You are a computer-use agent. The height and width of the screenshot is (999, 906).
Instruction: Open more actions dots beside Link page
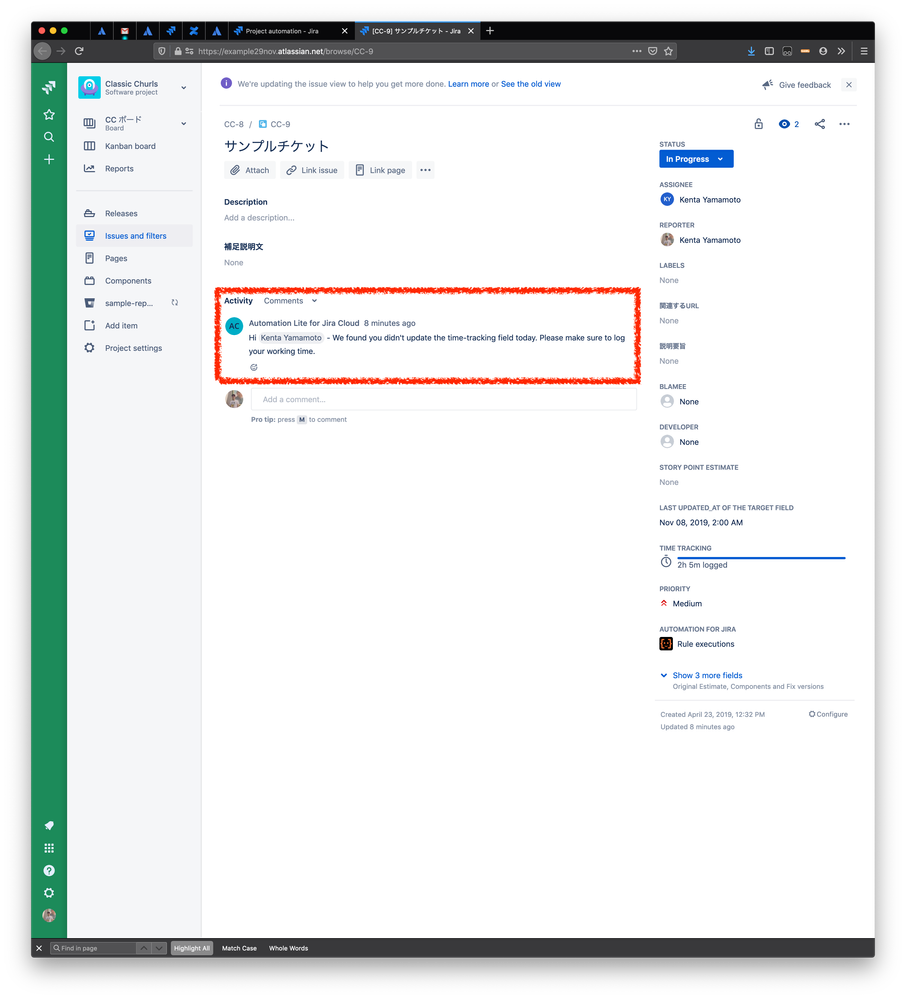(x=426, y=170)
